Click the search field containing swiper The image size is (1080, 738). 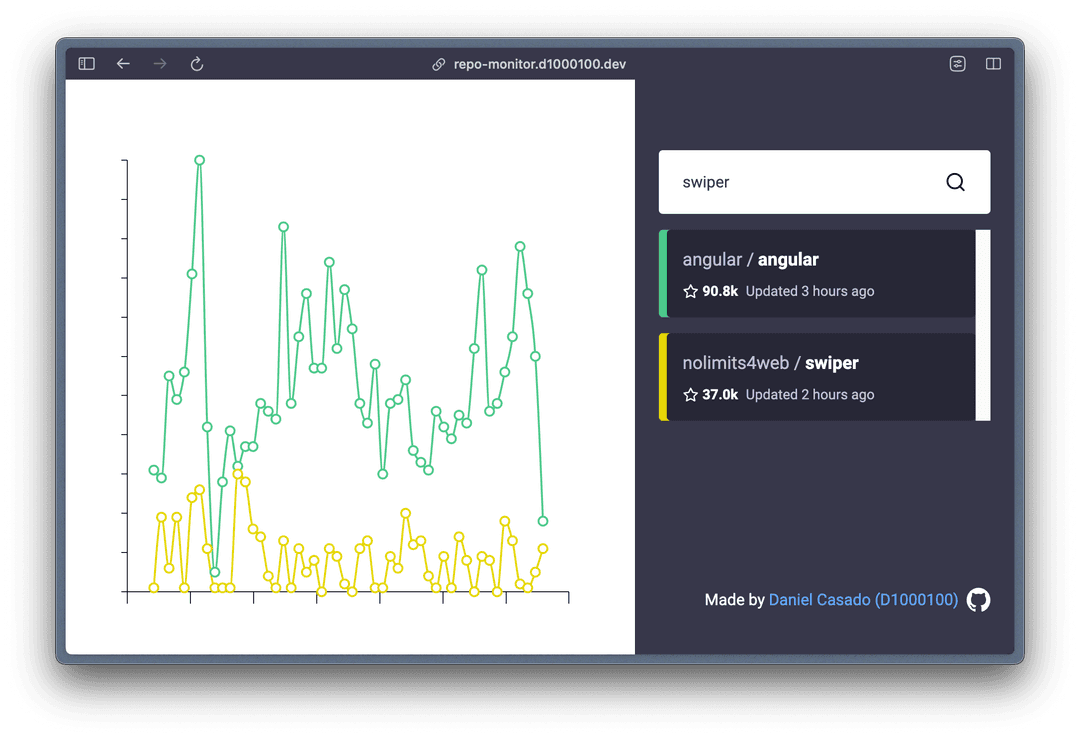tap(824, 182)
